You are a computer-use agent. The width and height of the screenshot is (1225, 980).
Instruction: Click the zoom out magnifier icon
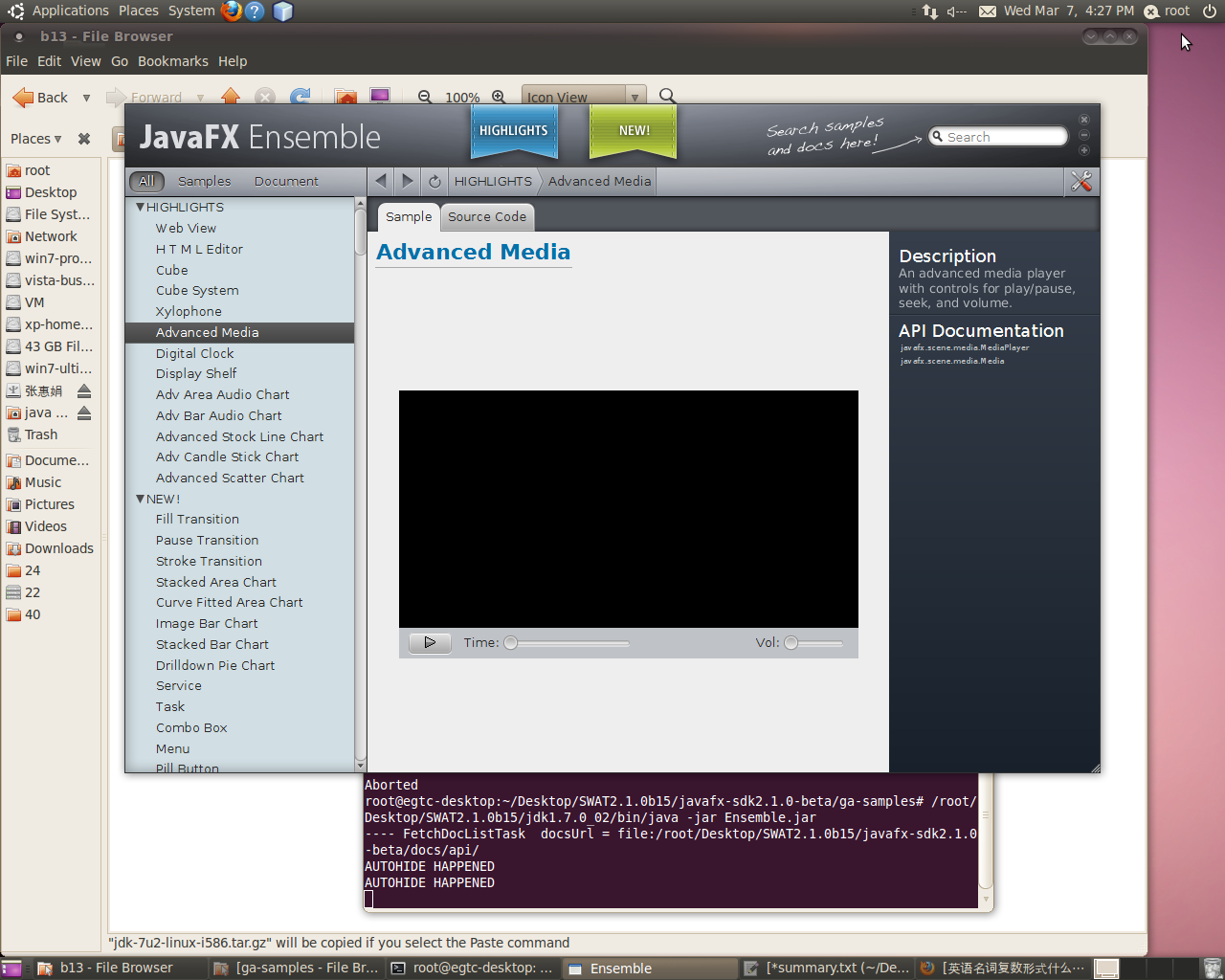[x=425, y=97]
